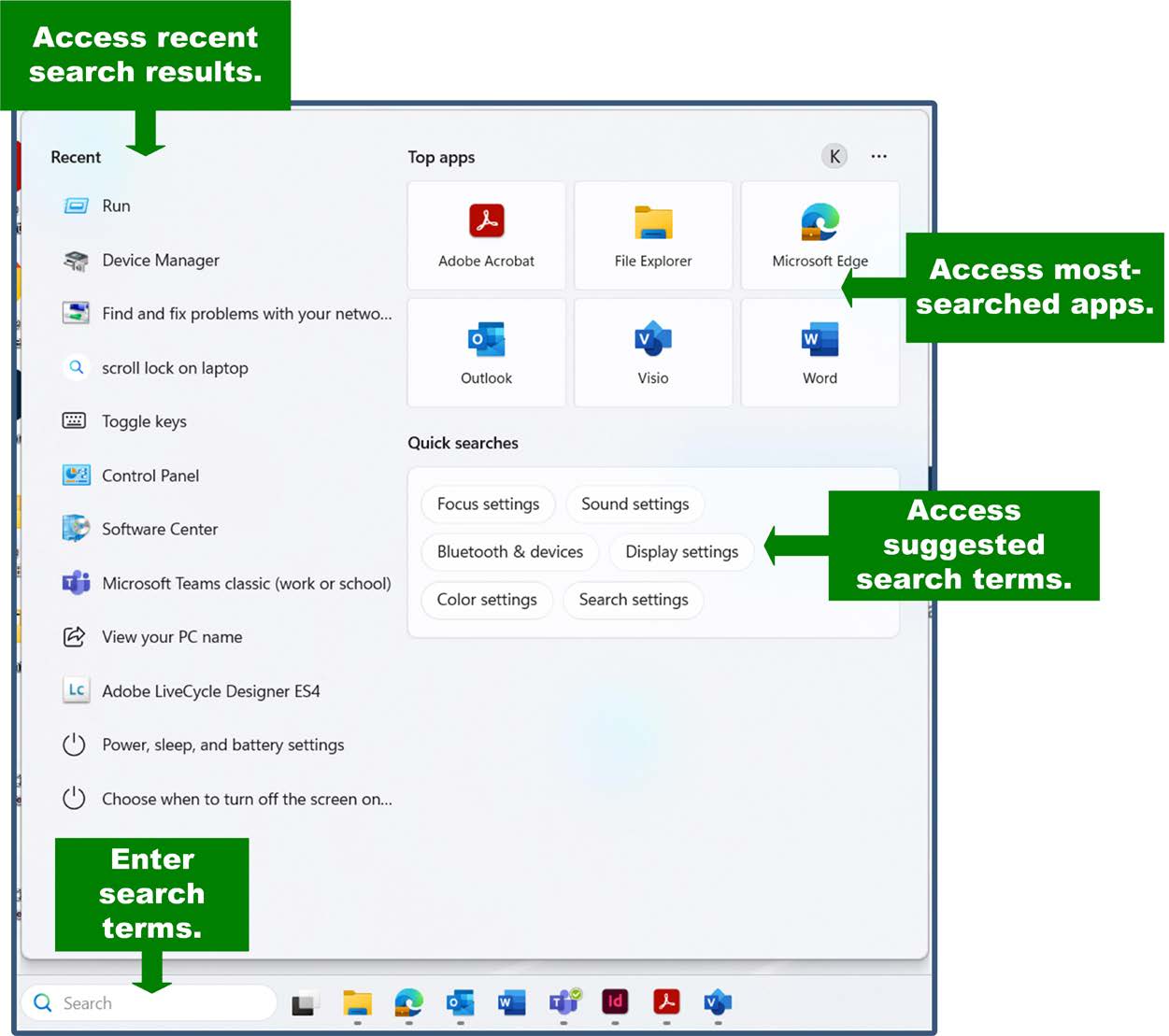
Task: Open File Explorer from the taskbar
Action: coord(357,1003)
